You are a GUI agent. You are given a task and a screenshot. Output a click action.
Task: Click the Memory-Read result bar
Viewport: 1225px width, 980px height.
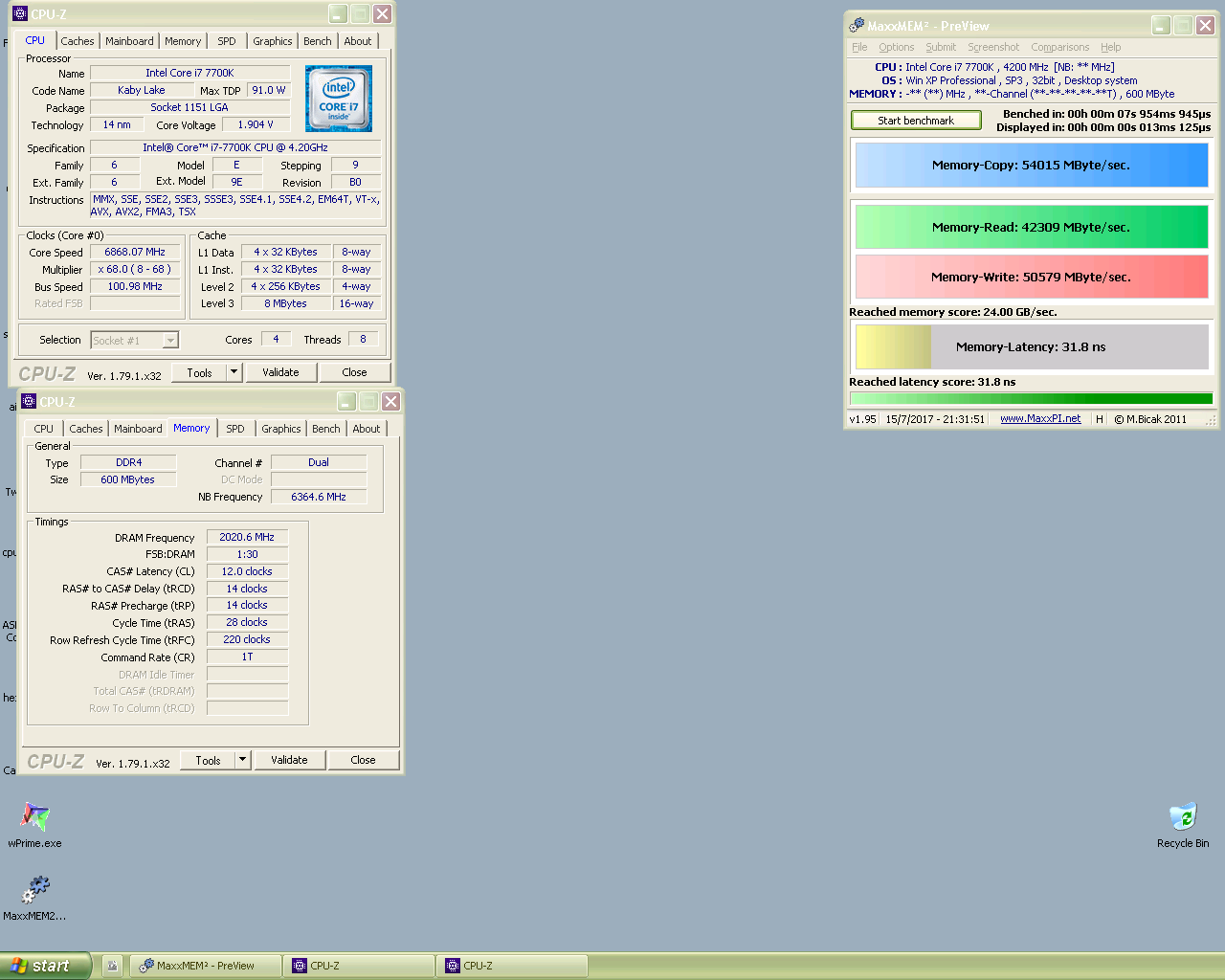click(x=1032, y=227)
